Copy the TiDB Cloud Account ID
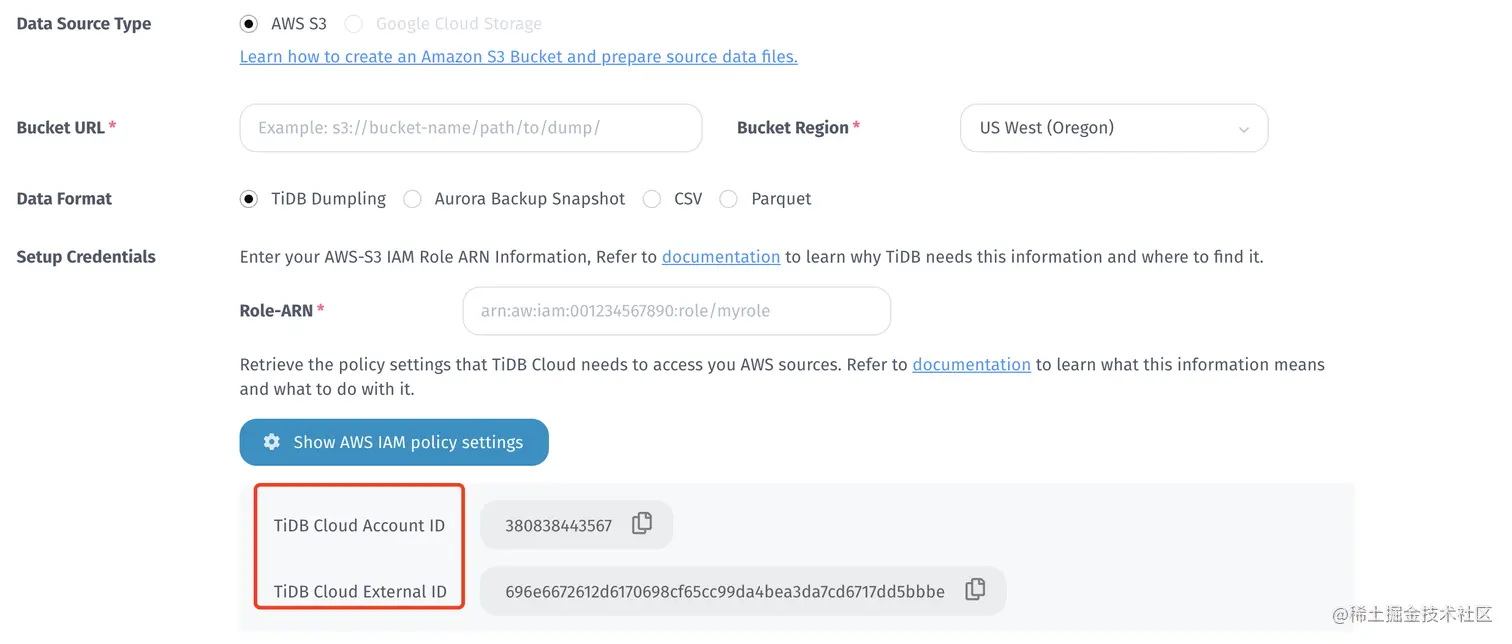 (x=642, y=524)
